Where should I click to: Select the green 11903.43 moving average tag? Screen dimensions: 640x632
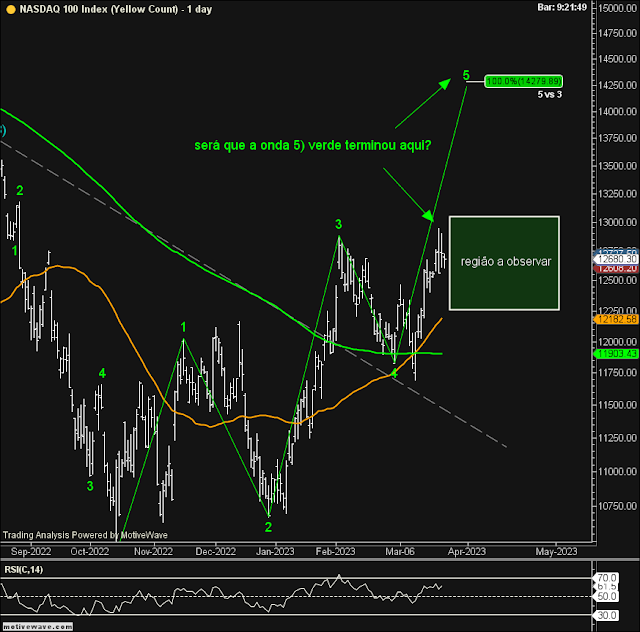coord(616,354)
